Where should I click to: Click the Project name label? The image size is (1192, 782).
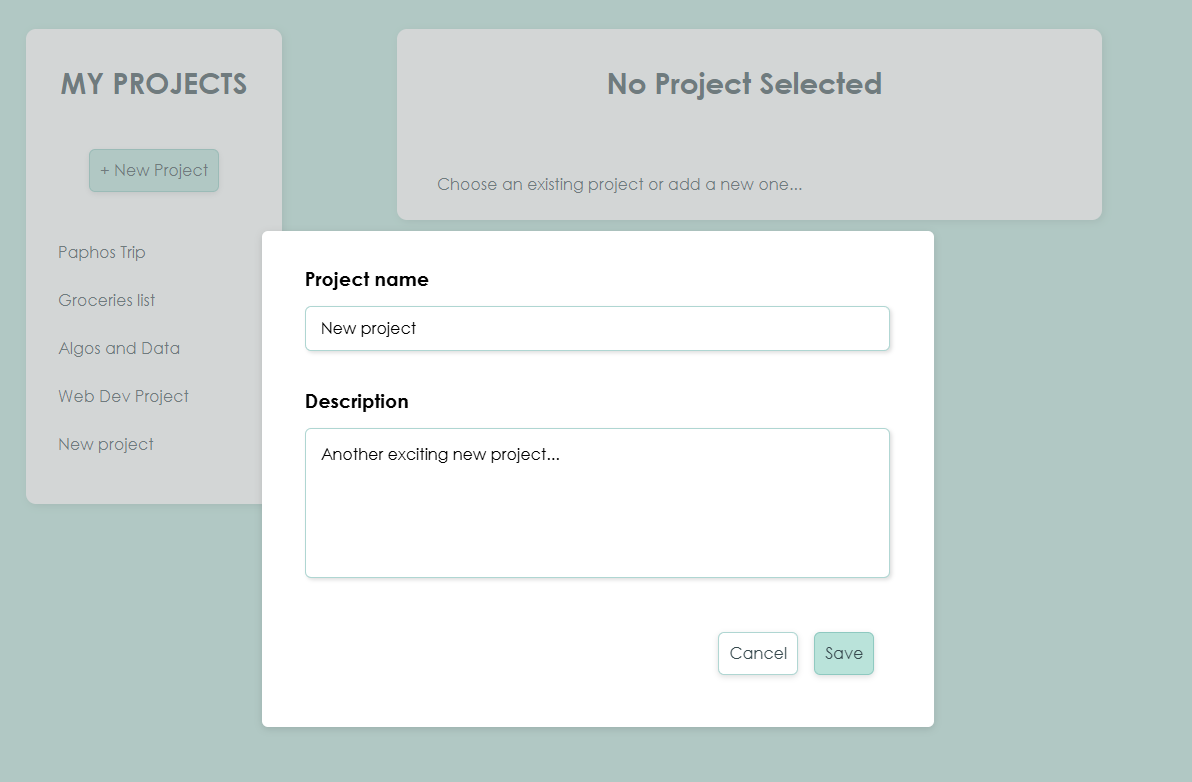click(x=367, y=280)
